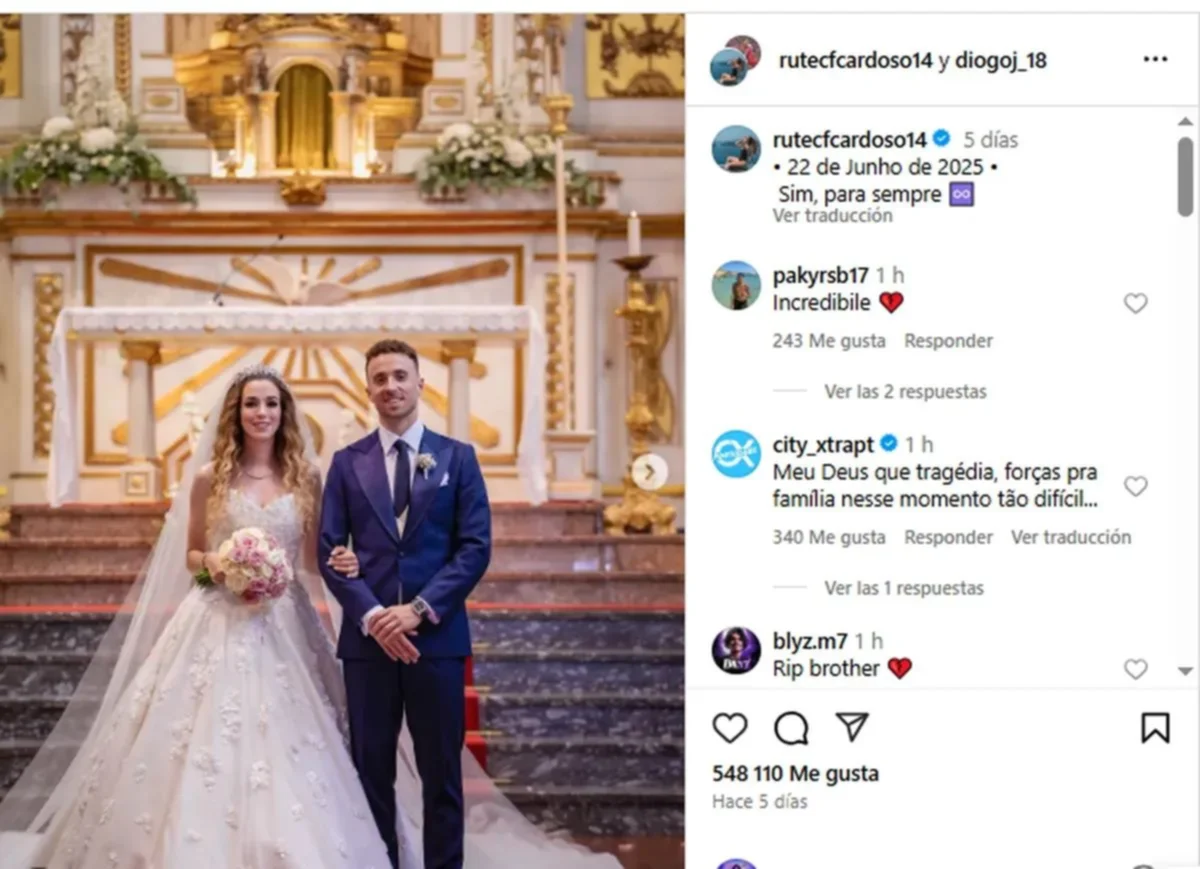Go to next photo with carousel arrow
This screenshot has width=1200, height=869.
[x=650, y=471]
